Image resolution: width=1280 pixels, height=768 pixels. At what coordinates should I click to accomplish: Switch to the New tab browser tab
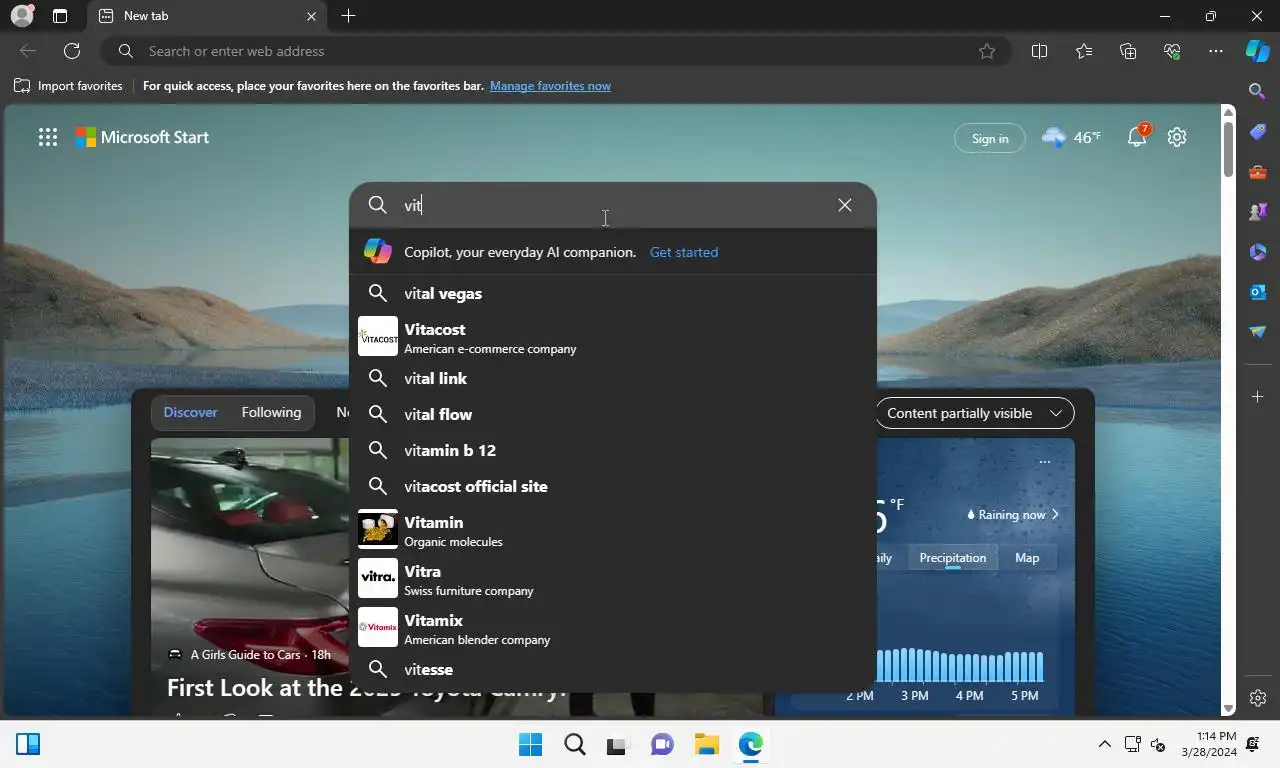tap(205, 16)
